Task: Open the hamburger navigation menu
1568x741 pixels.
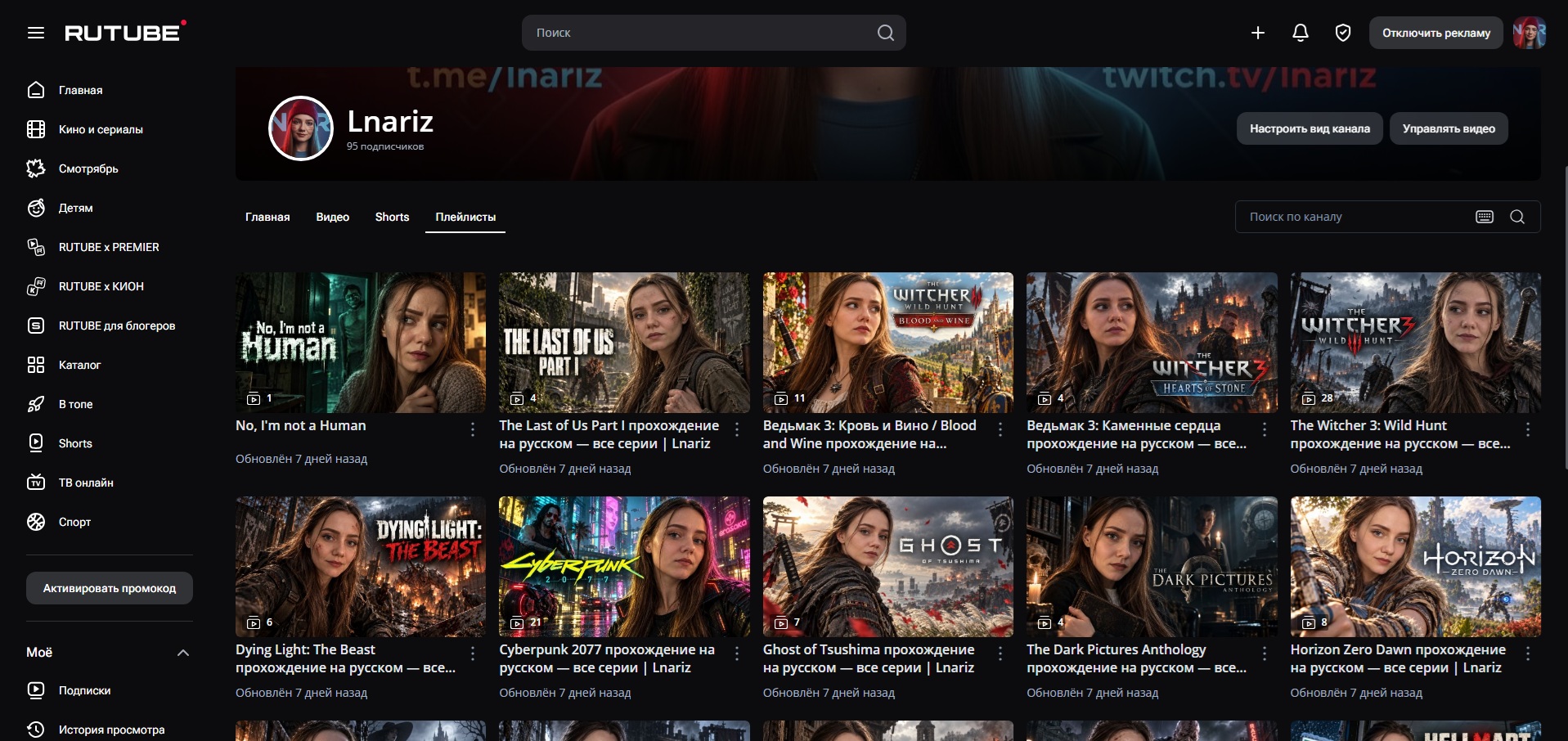Action: click(x=36, y=33)
